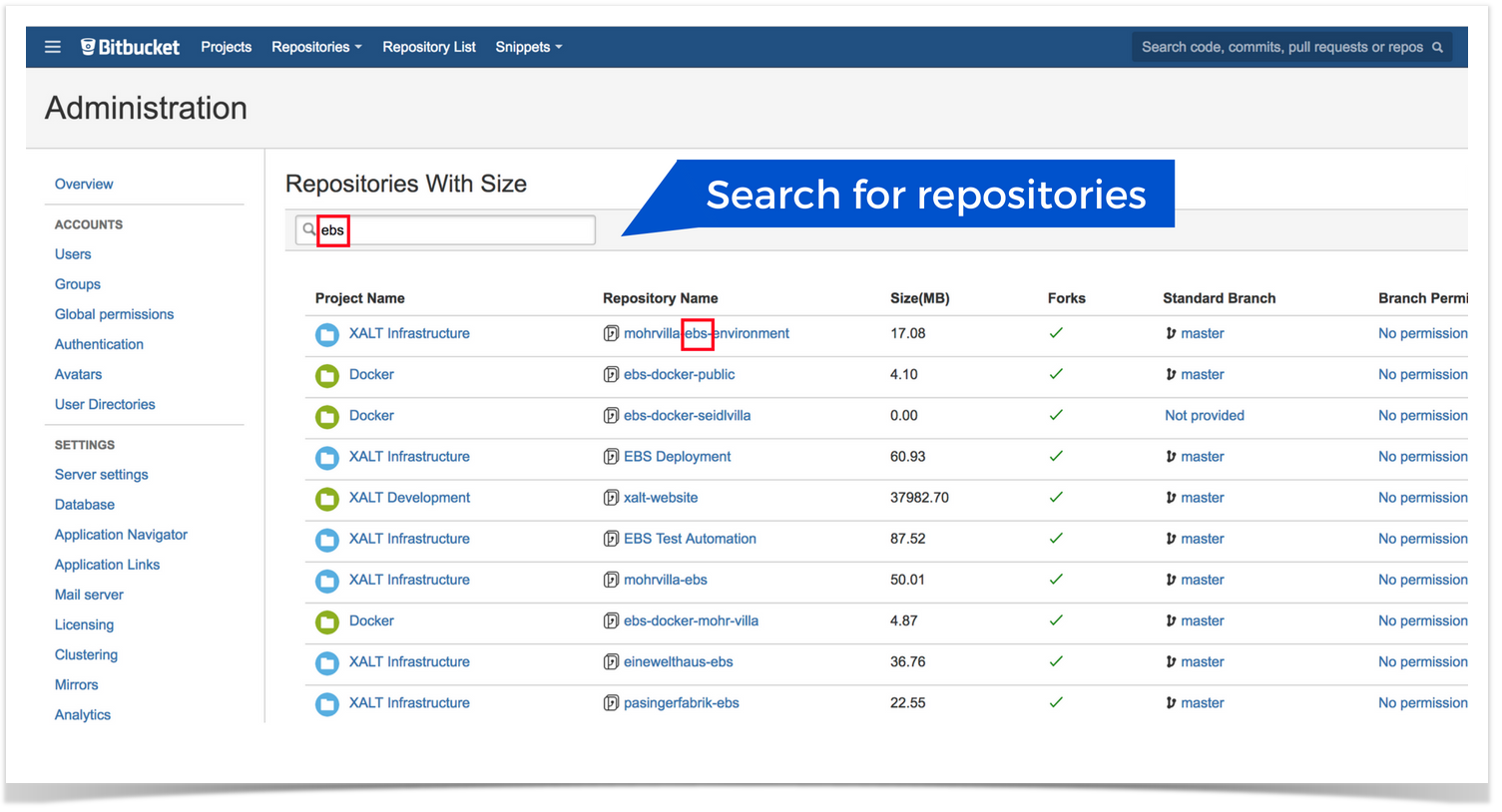This screenshot has width=1502, height=812.
Task: Open ebs-docker-public repository
Action: coord(679,374)
